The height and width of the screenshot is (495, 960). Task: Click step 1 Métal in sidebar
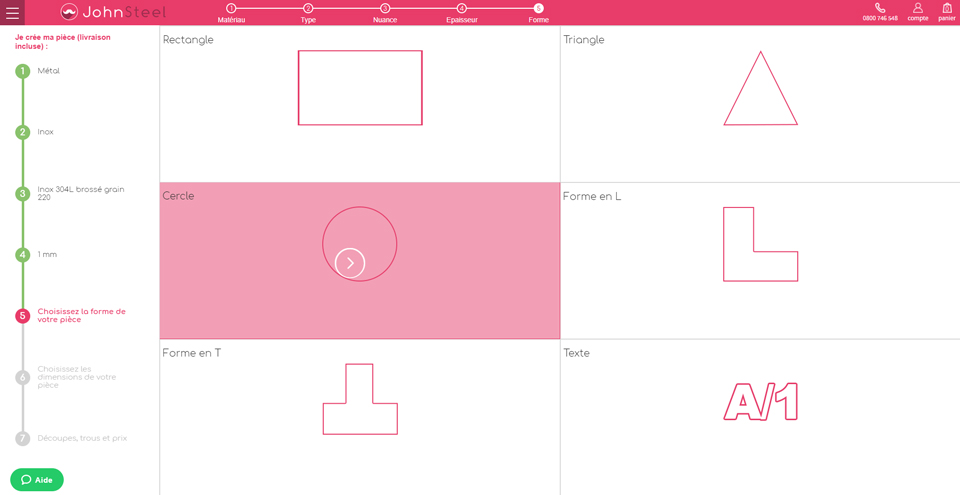point(23,71)
